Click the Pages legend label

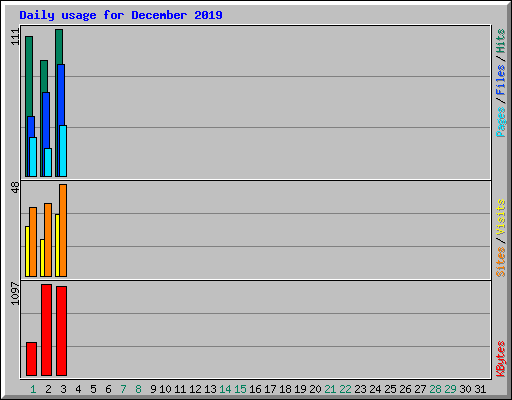[x=501, y=122]
